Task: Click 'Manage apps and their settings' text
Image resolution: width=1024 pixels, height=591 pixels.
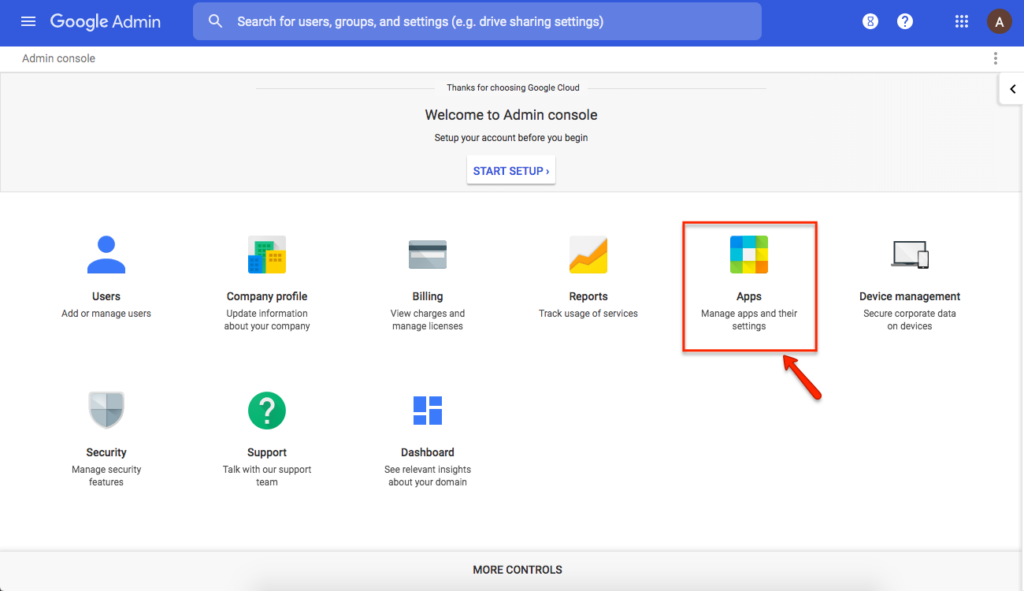Action: (x=748, y=320)
